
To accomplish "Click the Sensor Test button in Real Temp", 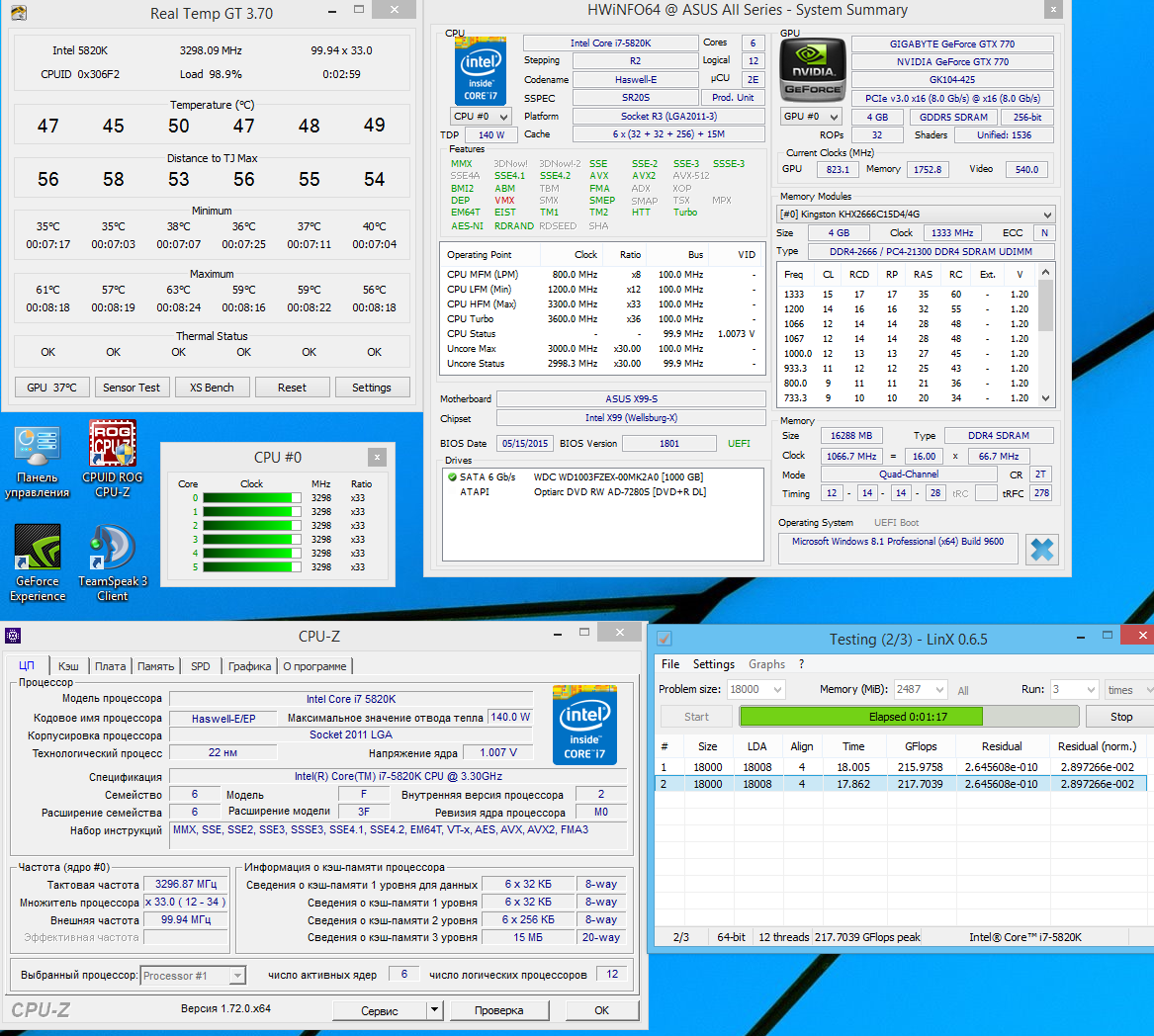I will [x=131, y=388].
